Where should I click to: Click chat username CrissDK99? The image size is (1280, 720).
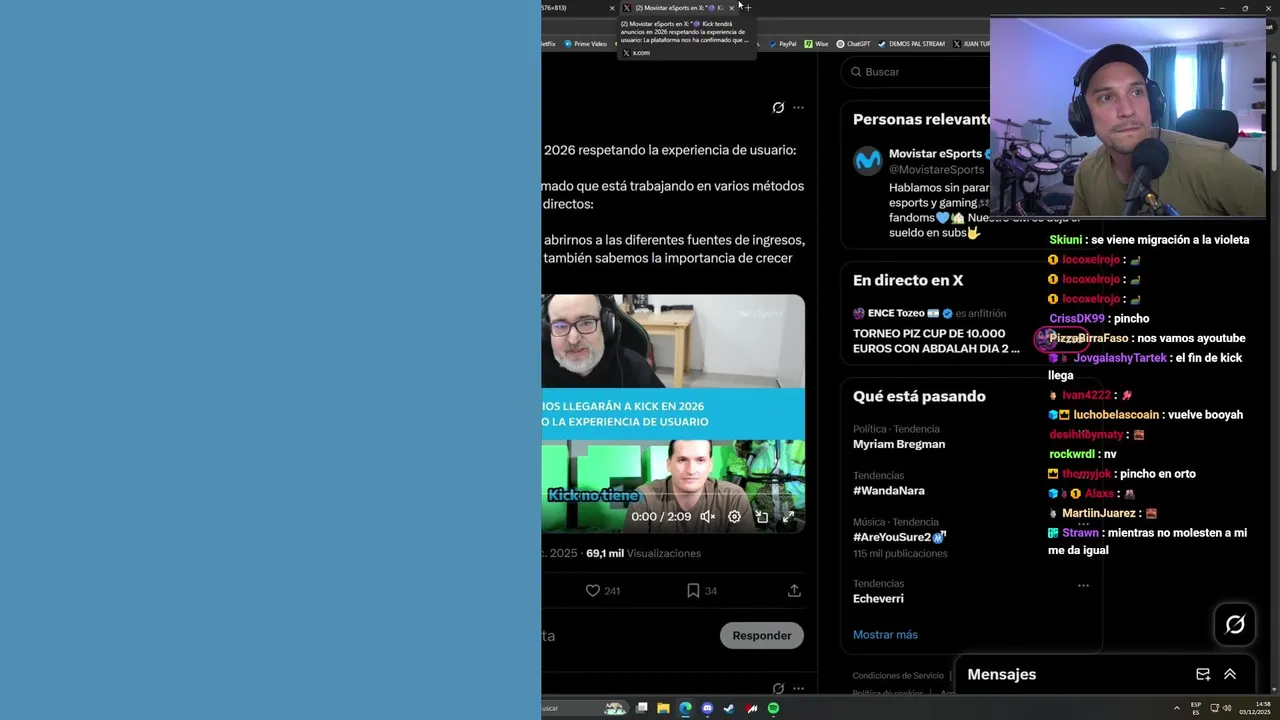point(1077,319)
